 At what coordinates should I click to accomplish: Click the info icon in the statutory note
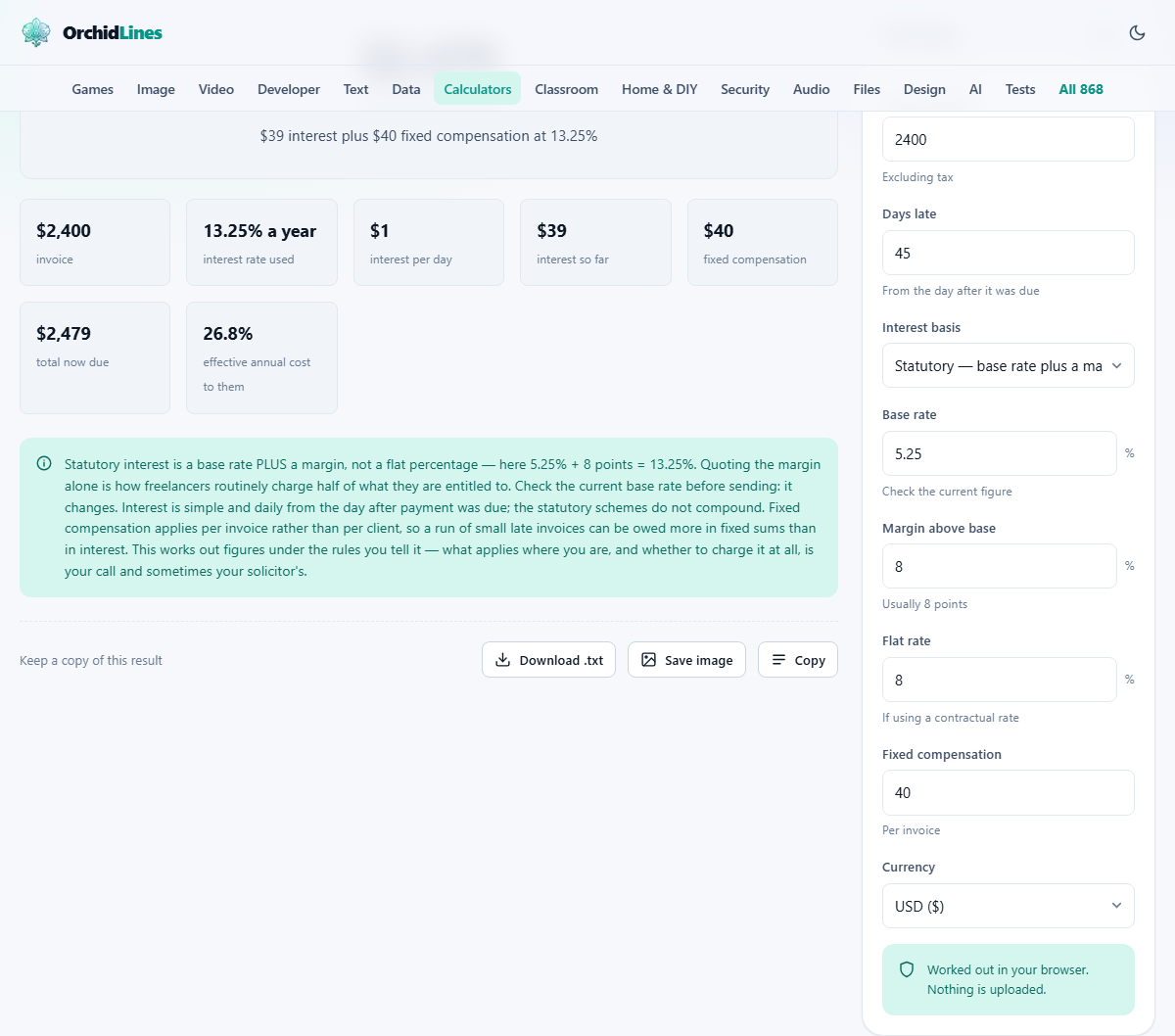pos(44,464)
